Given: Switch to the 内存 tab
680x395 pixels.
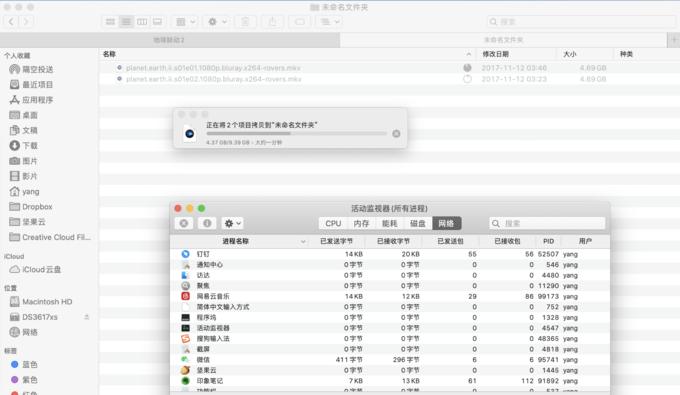Looking at the screenshot, I should tap(361, 223).
